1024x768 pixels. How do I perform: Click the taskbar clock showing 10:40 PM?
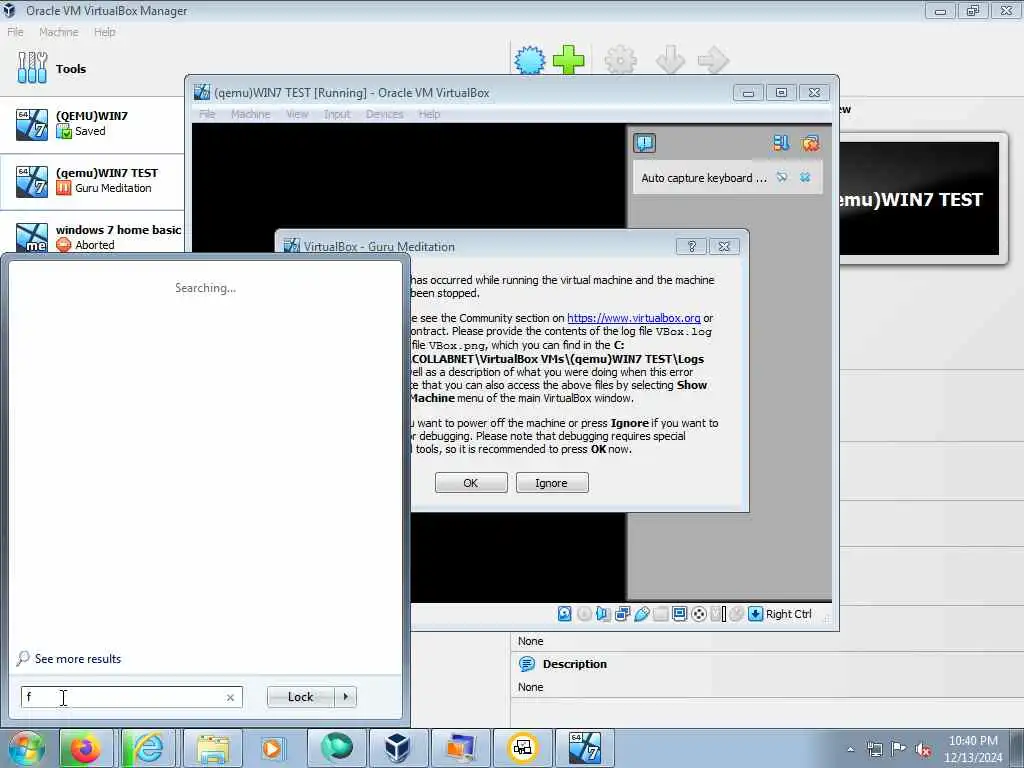coord(973,748)
